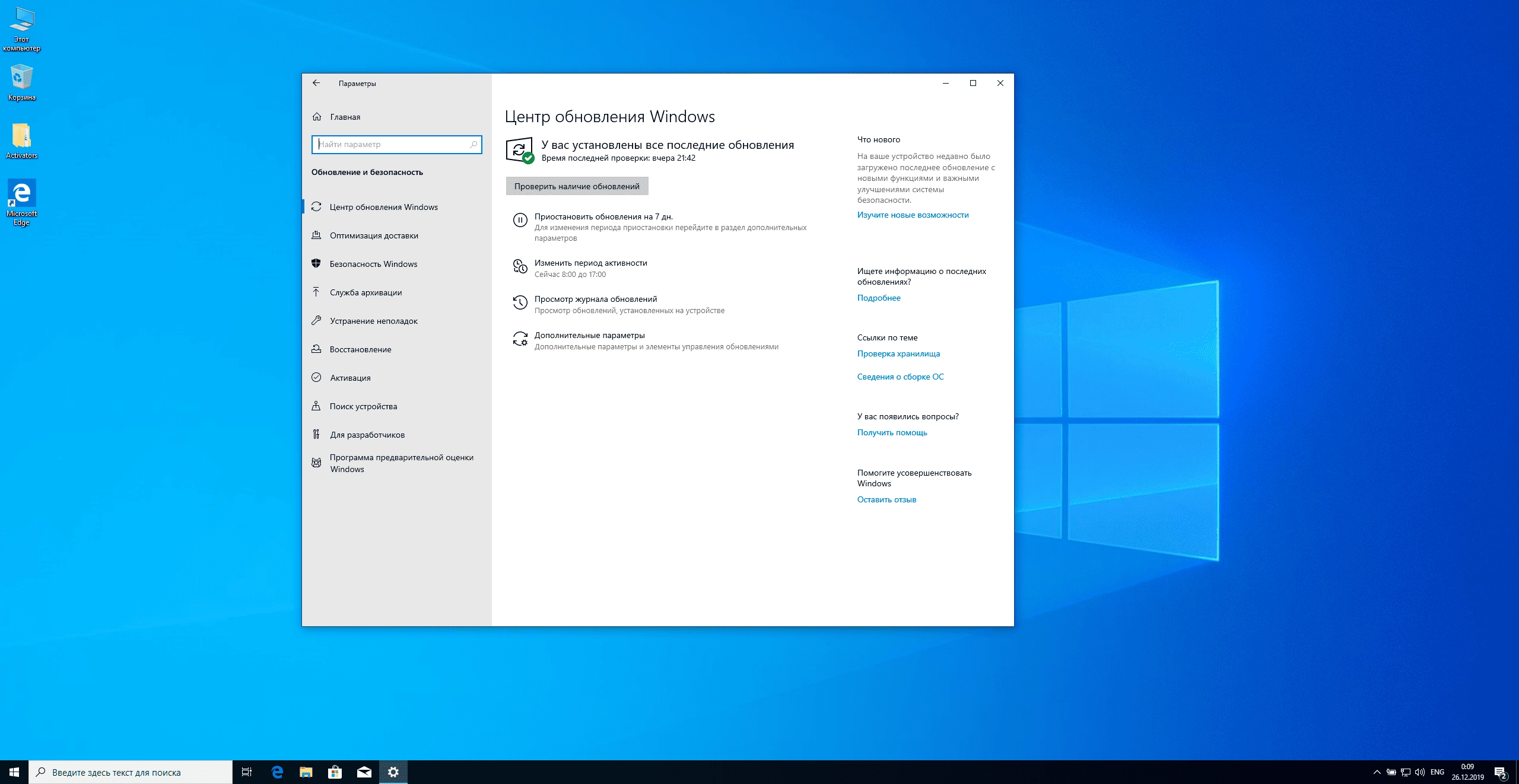Open Дополнительные параметры
1519x784 pixels.
click(589, 335)
